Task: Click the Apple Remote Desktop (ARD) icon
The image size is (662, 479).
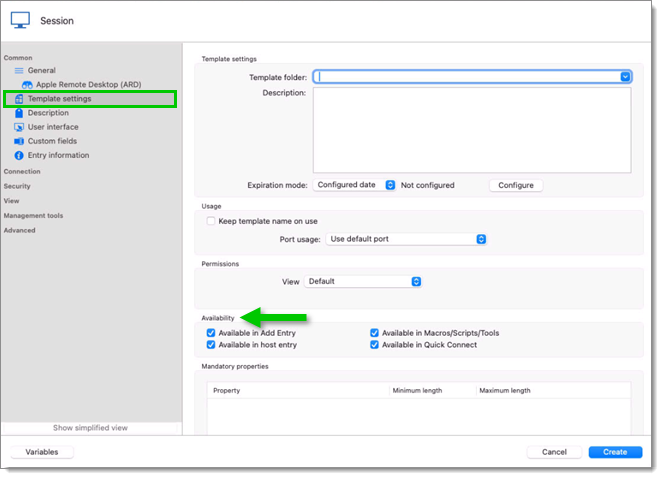Action: pos(28,85)
